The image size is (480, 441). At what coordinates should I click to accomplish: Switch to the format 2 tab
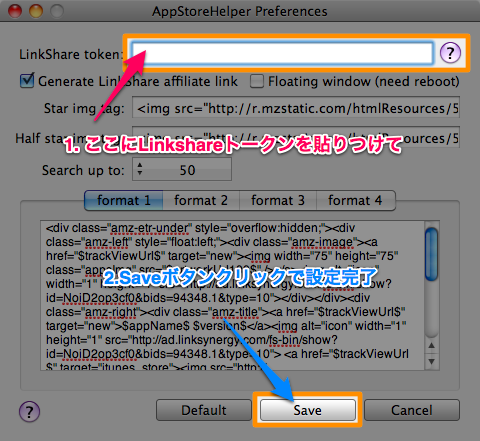(201, 201)
